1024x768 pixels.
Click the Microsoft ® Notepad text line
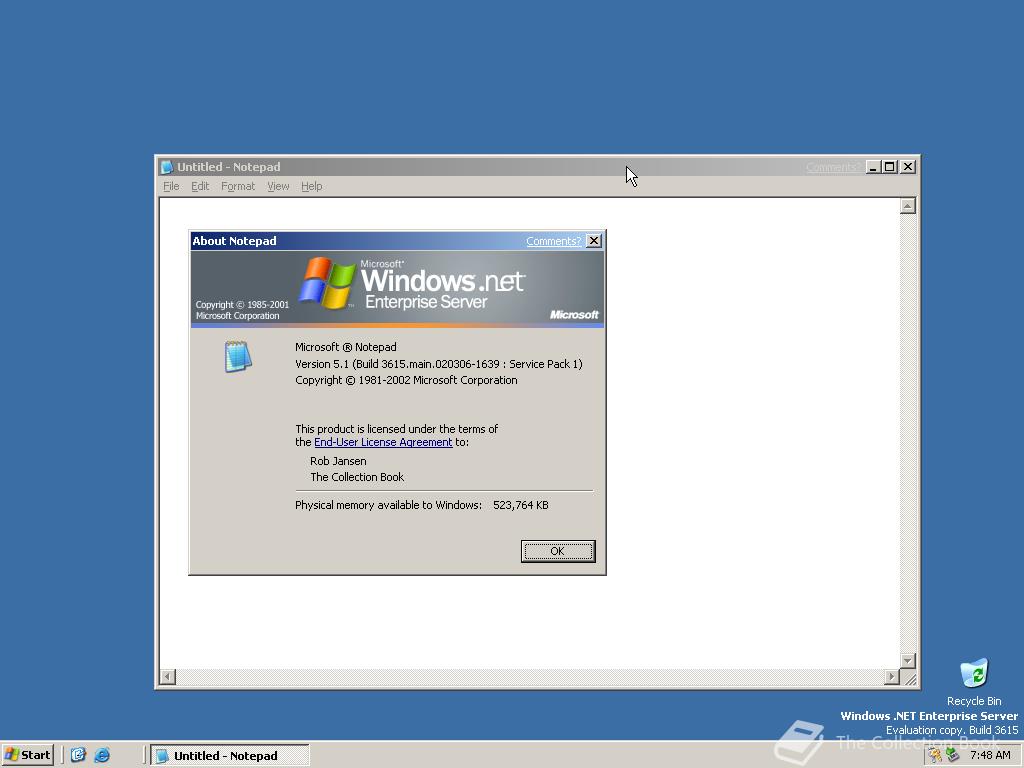point(345,347)
